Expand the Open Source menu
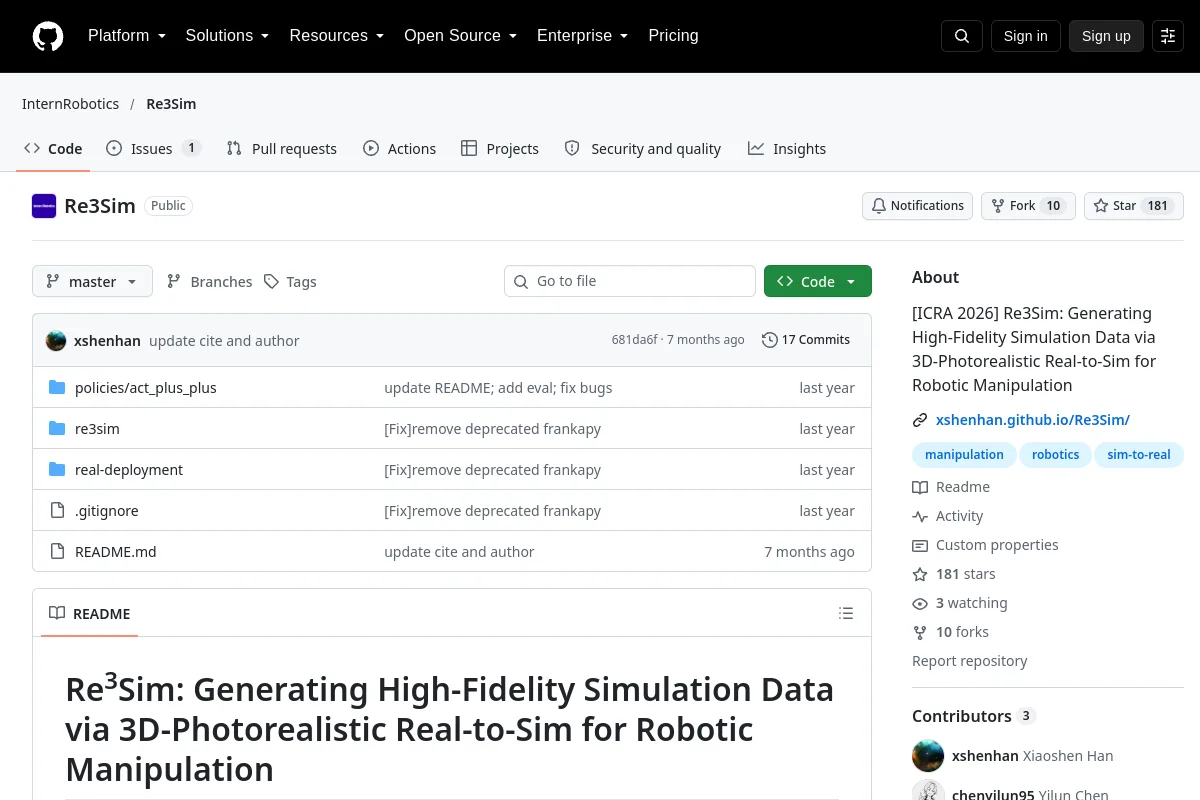This screenshot has height=800, width=1200. tap(460, 36)
